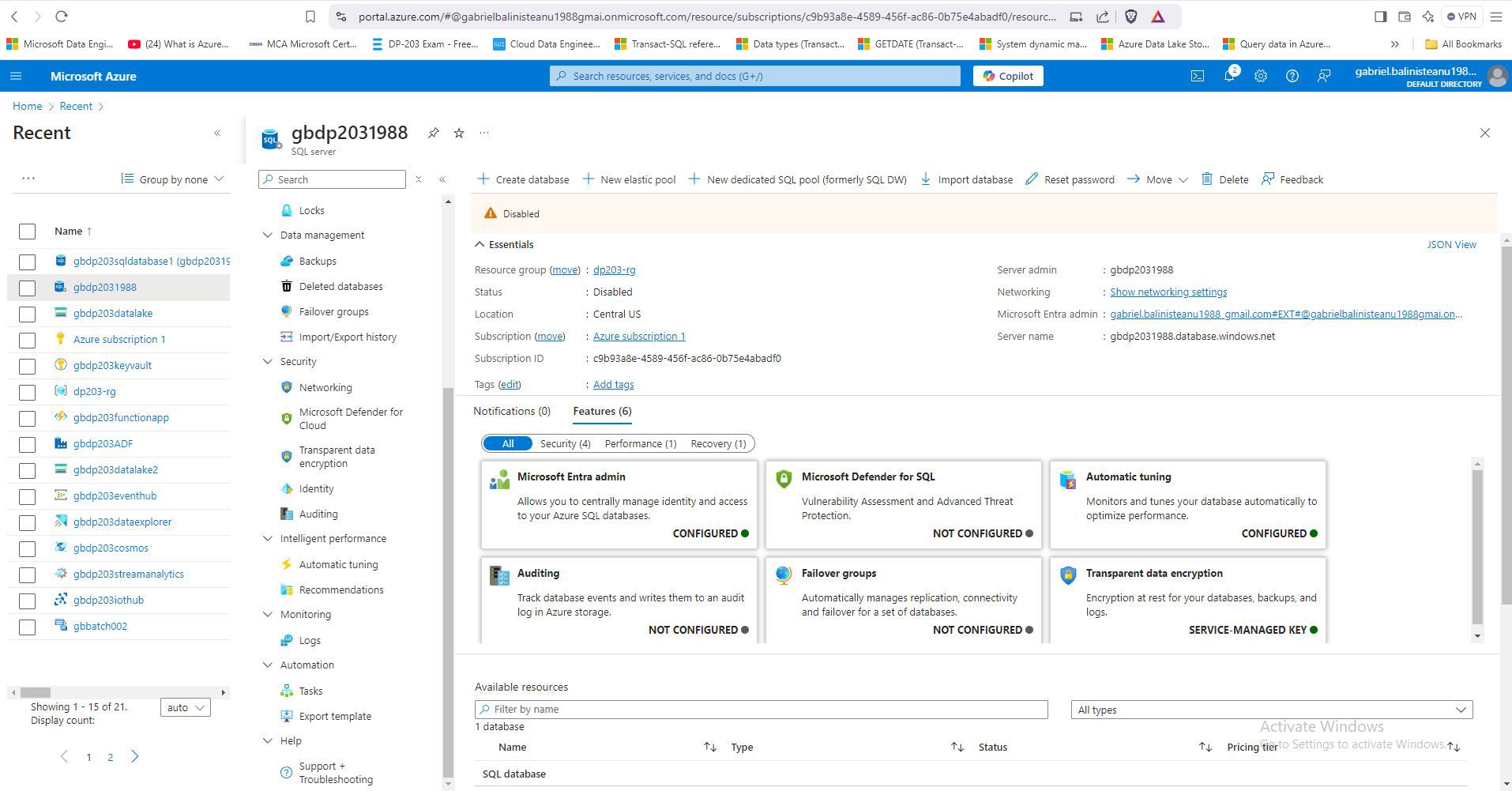Open Auditing in resource menu
Screen dimensions: 1512x791
click(x=318, y=514)
